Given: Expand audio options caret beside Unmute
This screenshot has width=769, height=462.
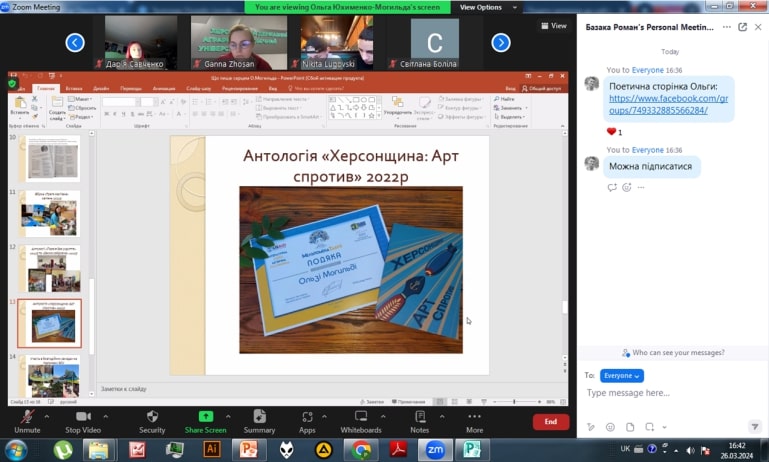Looking at the screenshot, I should 47,416.
